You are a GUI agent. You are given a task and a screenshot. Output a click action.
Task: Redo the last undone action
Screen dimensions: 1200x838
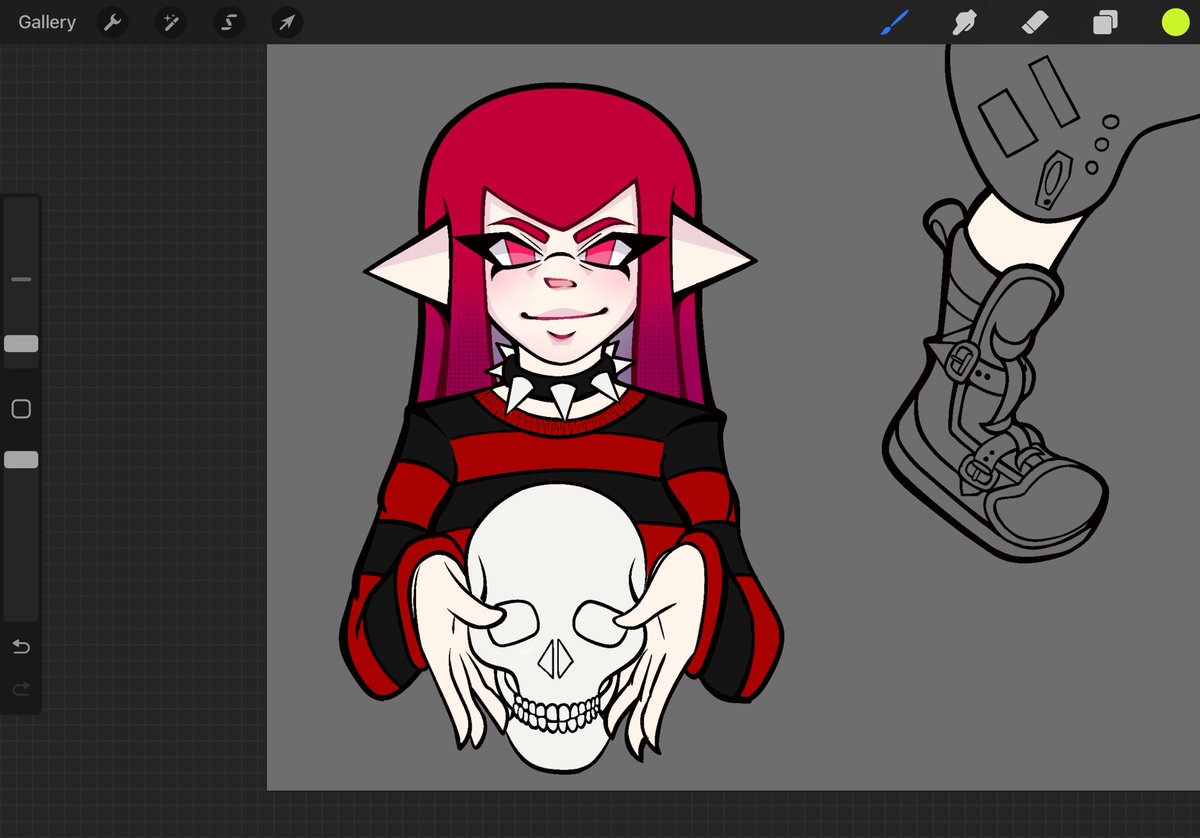pyautogui.click(x=21, y=688)
